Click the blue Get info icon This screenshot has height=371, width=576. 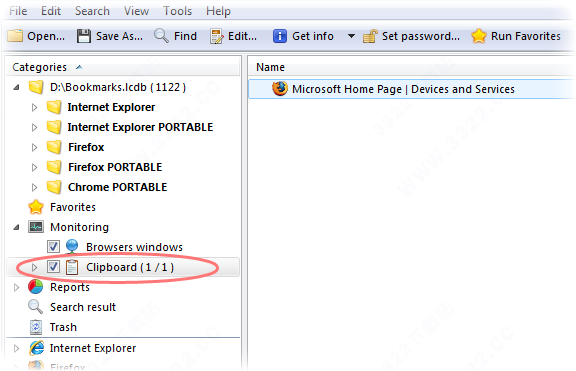click(280, 36)
